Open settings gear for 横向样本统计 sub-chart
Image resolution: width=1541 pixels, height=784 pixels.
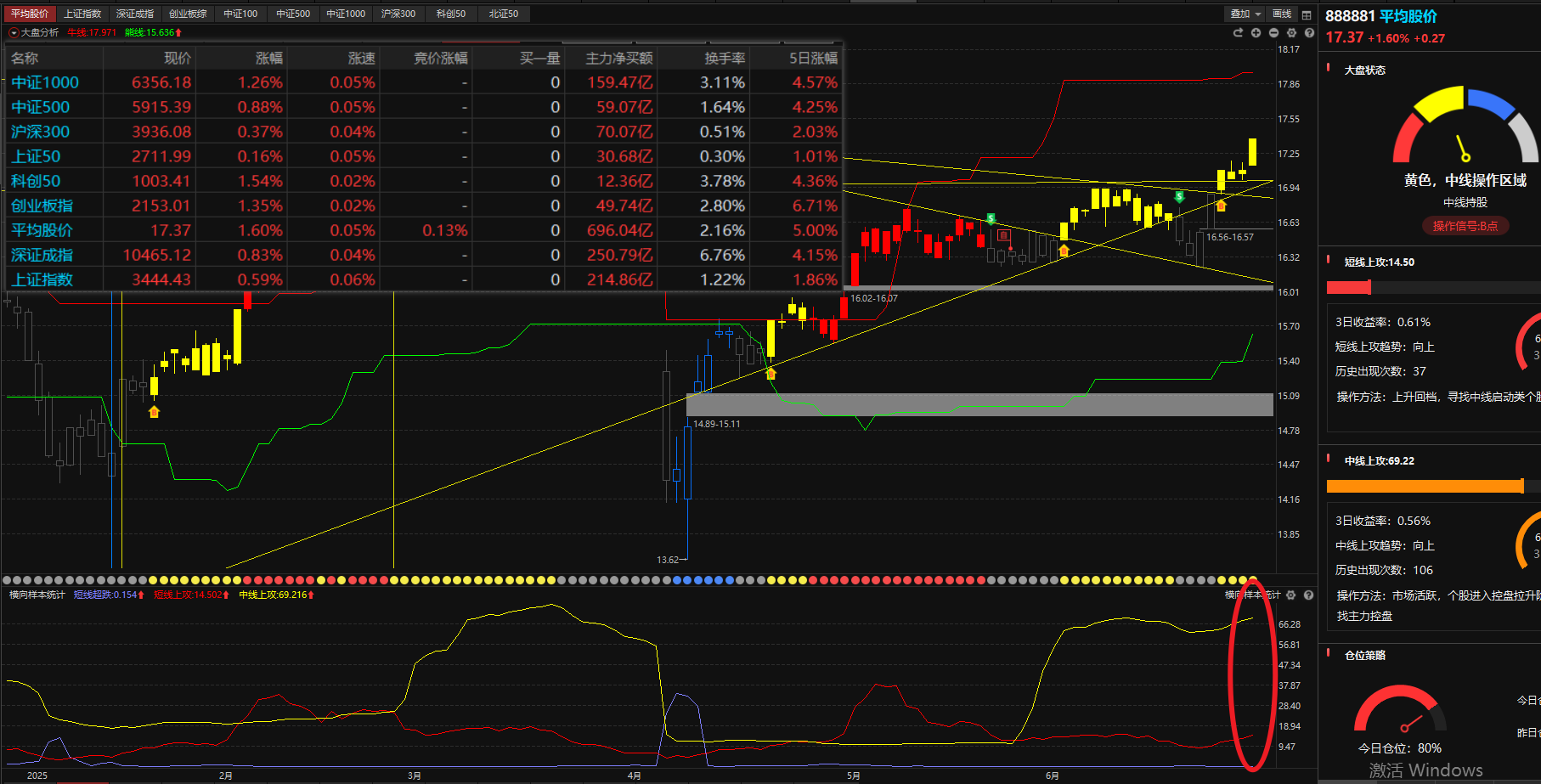tap(1291, 595)
